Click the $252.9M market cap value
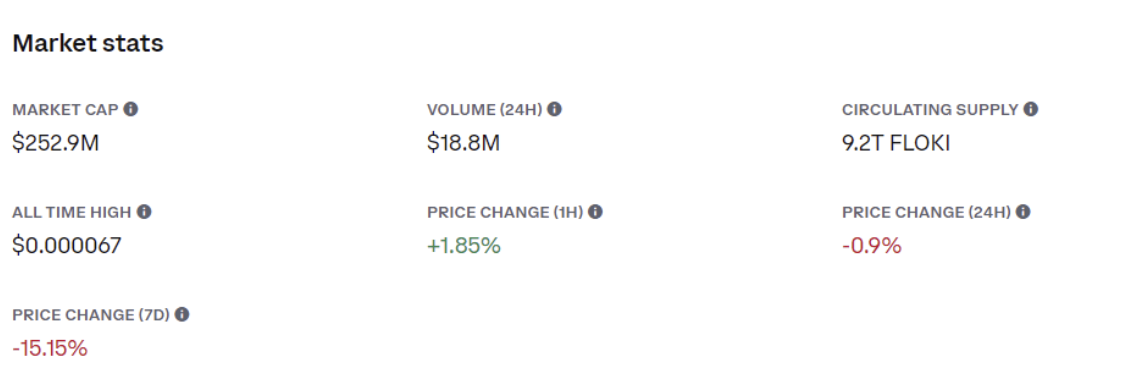The height and width of the screenshot is (374, 1130). point(55,143)
